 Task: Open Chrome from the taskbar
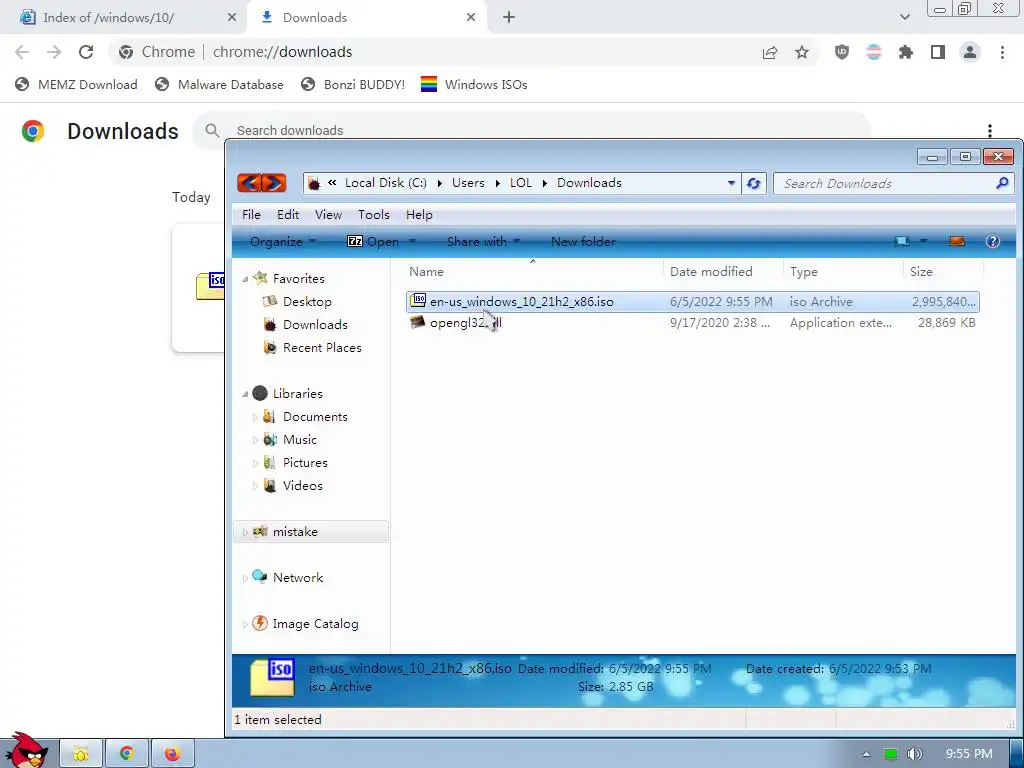(x=127, y=754)
